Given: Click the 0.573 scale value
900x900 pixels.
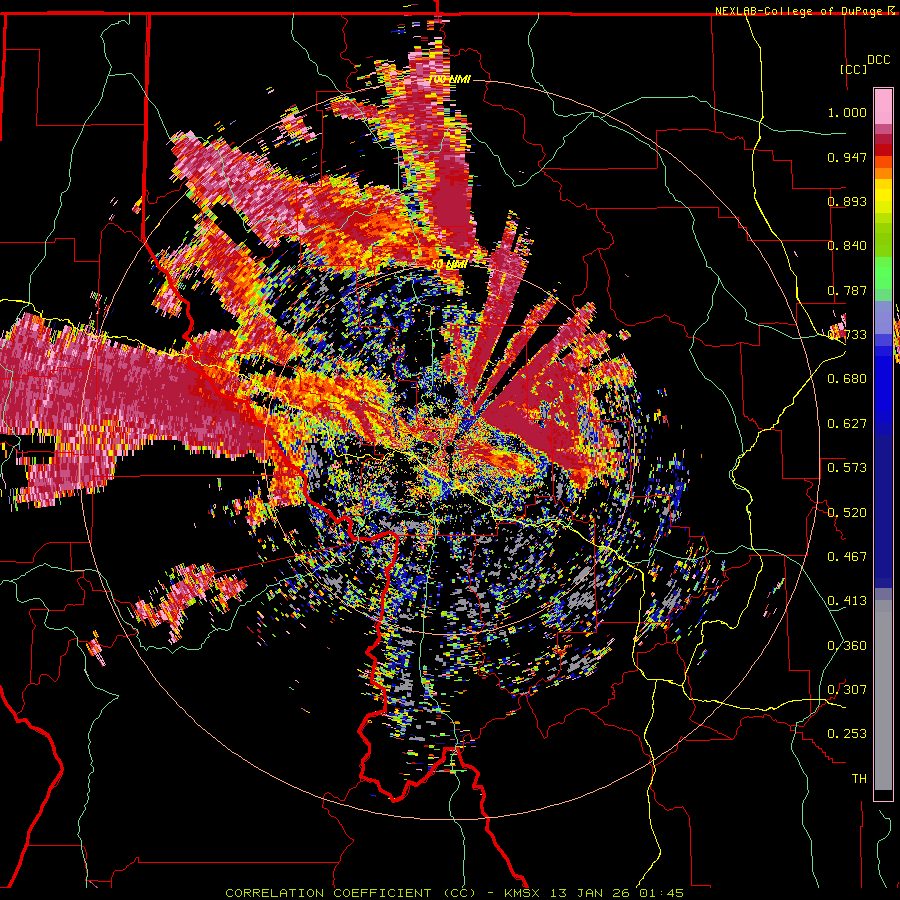Looking at the screenshot, I should click(x=847, y=468).
